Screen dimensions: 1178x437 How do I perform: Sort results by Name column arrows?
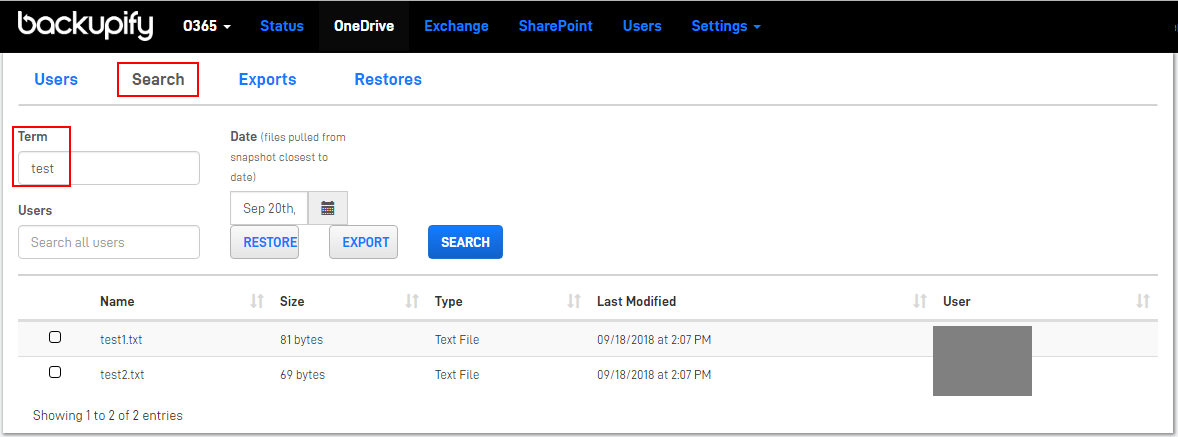coord(257,301)
